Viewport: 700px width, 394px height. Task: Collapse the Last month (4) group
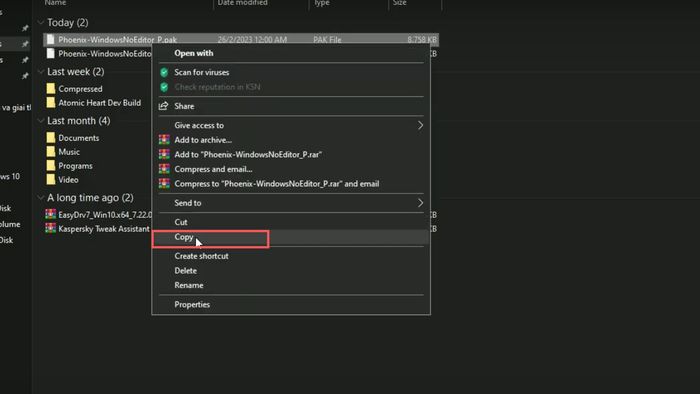tap(41, 120)
